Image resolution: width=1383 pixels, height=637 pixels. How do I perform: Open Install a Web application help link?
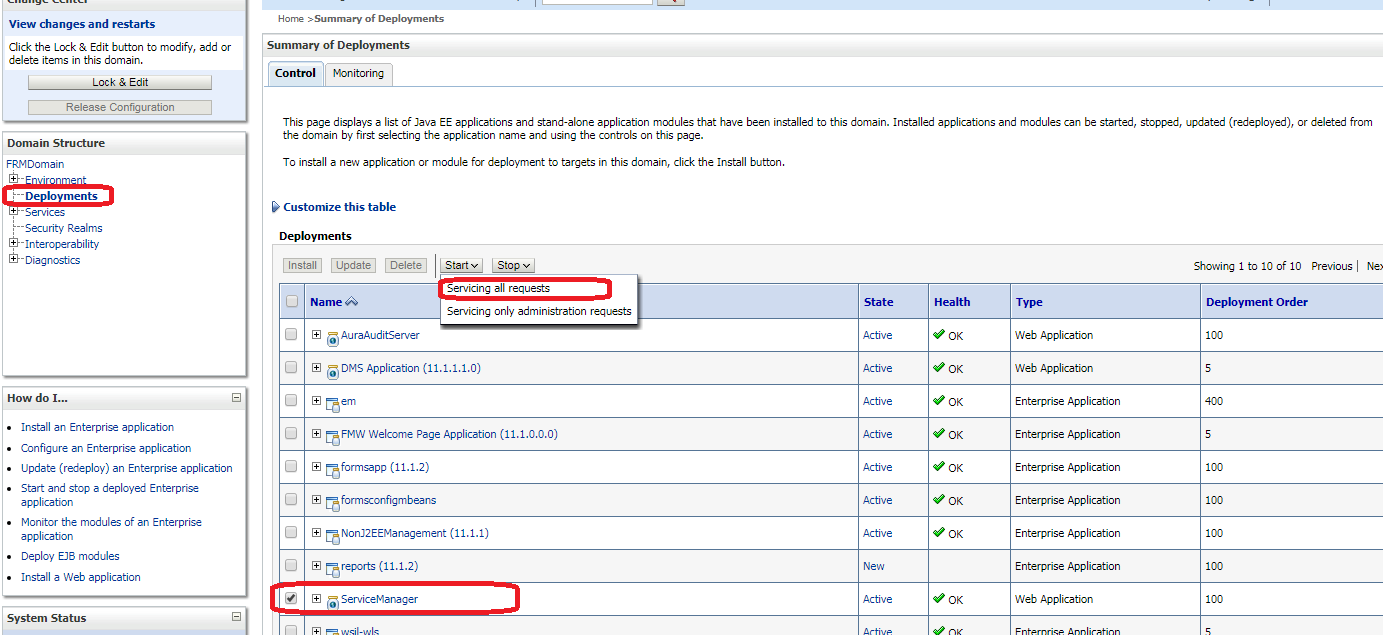pyautogui.click(x=81, y=577)
